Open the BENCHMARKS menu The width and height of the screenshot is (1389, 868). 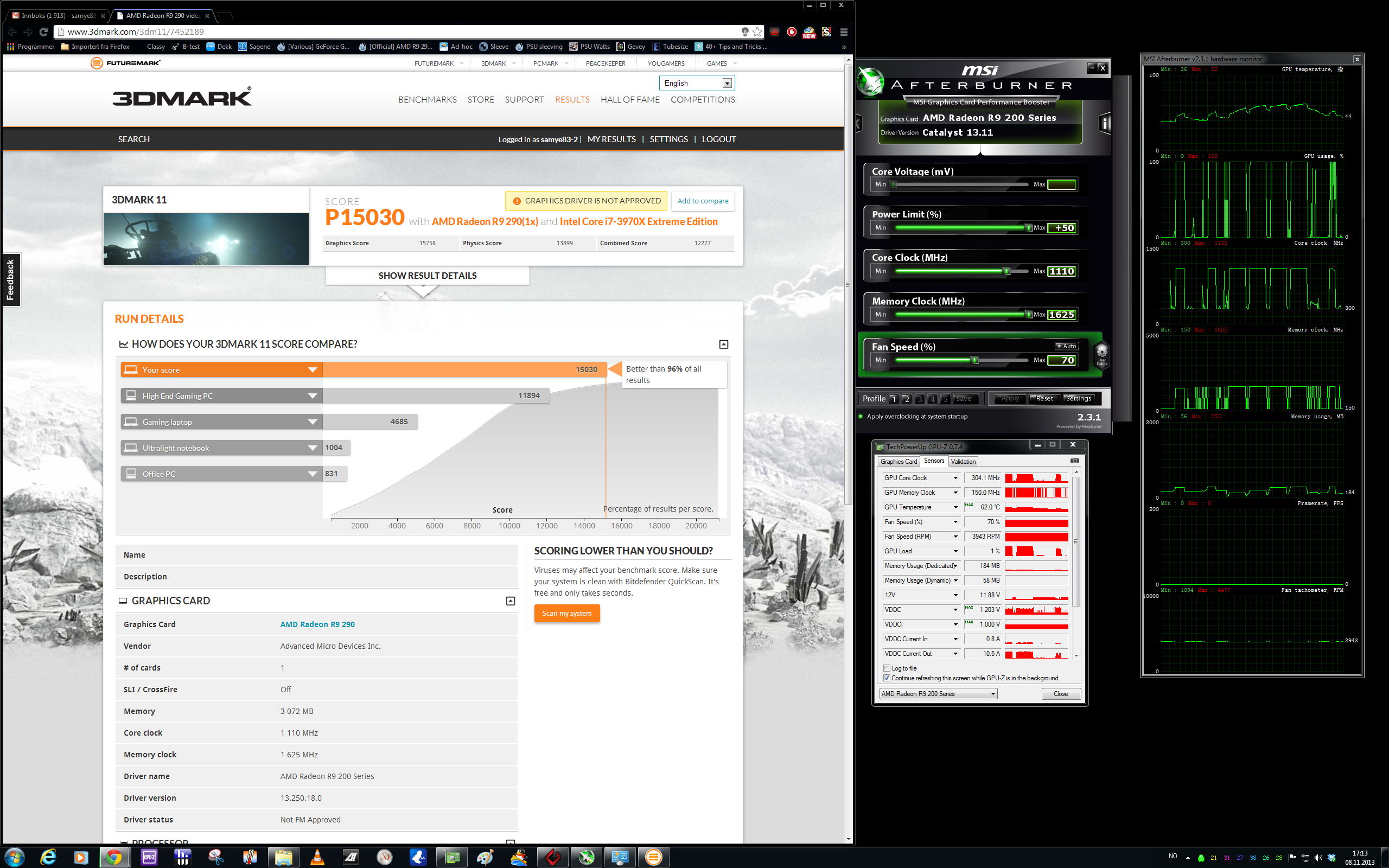[x=428, y=99]
